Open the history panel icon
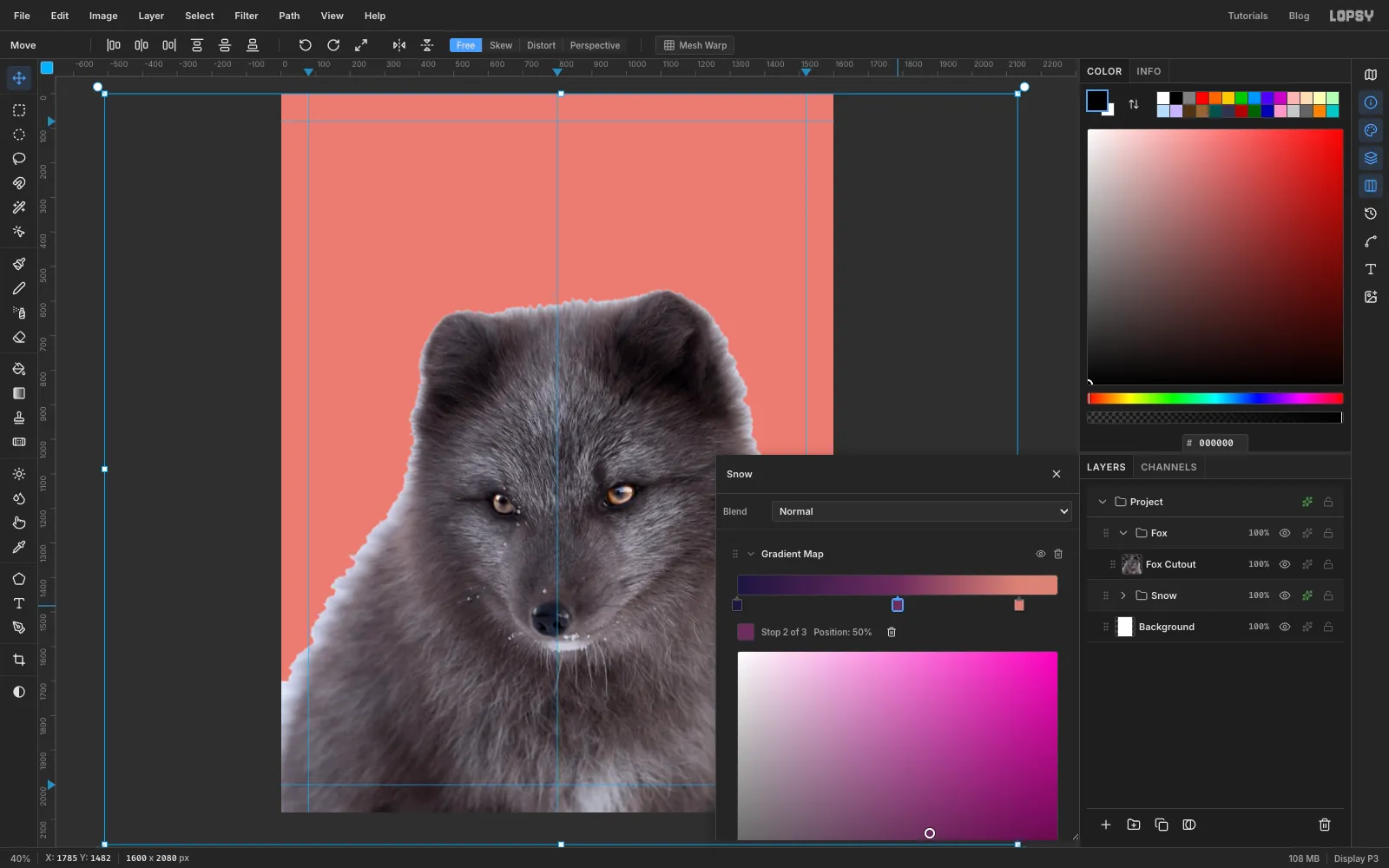This screenshot has height=868, width=1389. [1371, 214]
